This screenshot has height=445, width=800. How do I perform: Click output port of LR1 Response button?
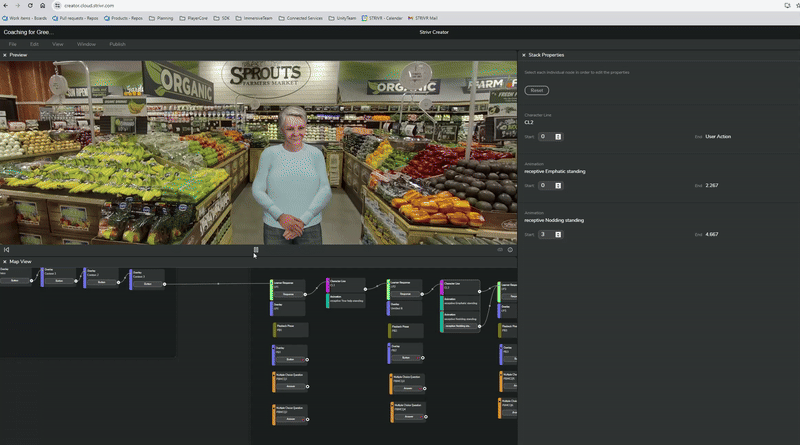click(x=305, y=294)
